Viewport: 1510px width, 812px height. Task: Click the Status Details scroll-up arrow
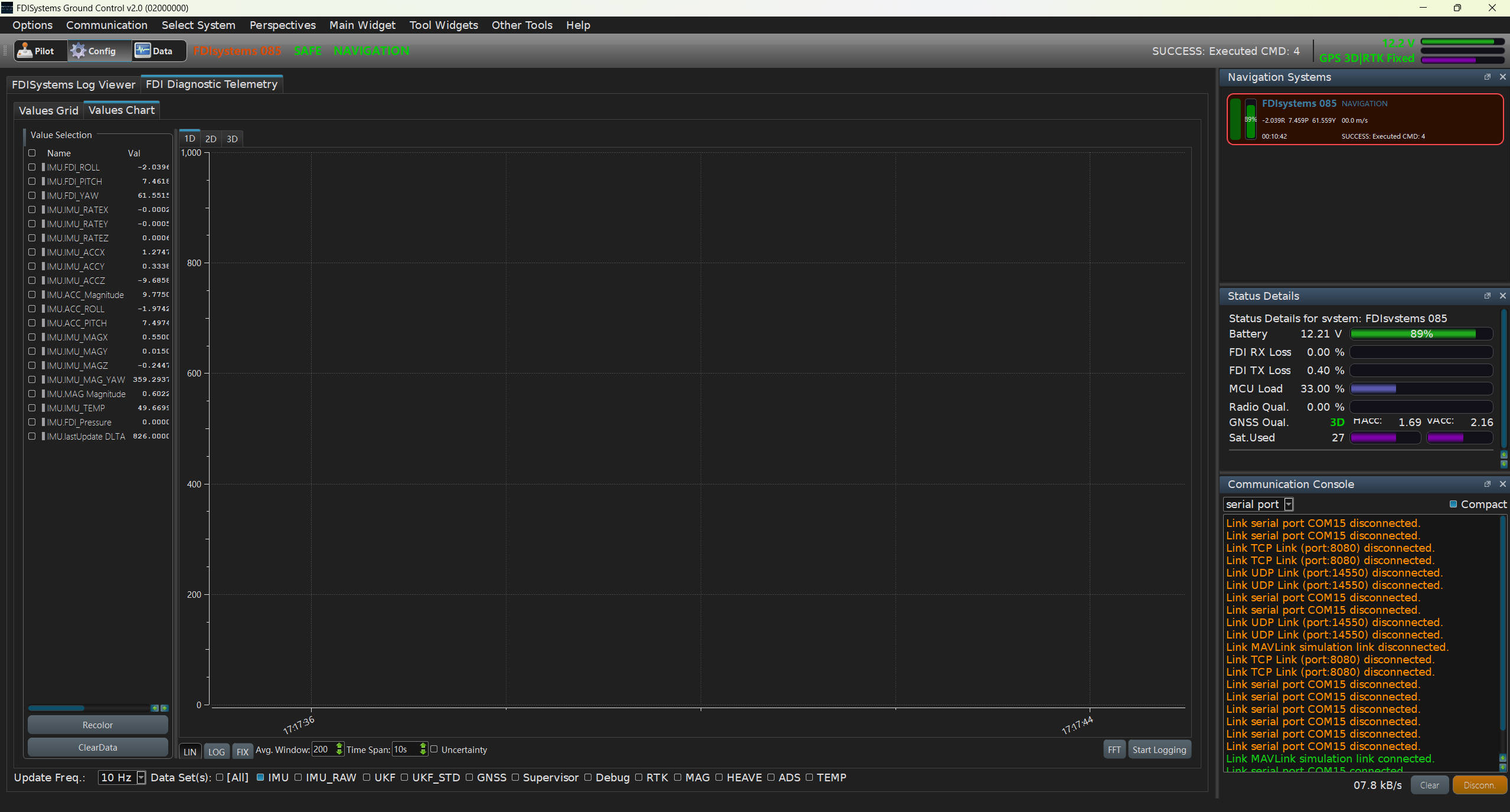[1504, 455]
